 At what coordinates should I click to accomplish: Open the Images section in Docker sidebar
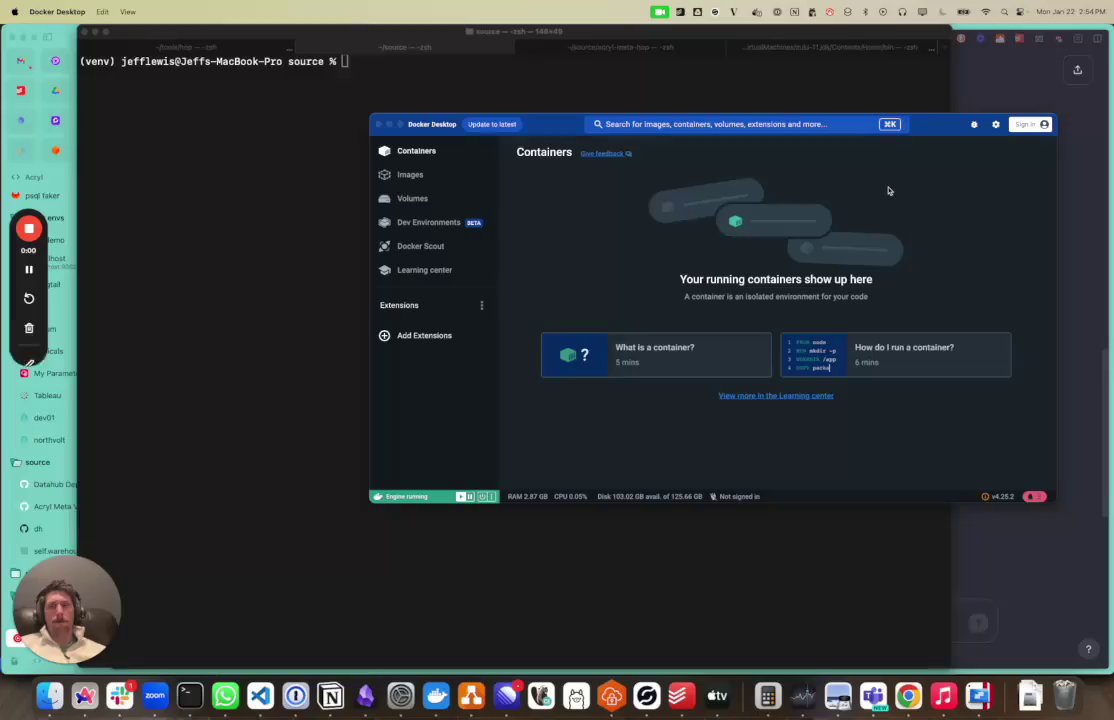[409, 175]
